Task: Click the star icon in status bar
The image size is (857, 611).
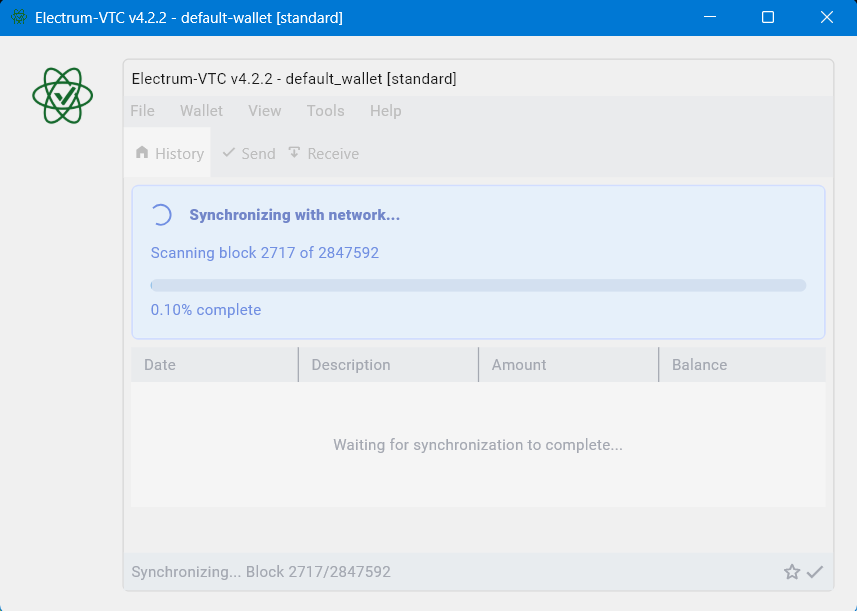Action: [x=791, y=572]
